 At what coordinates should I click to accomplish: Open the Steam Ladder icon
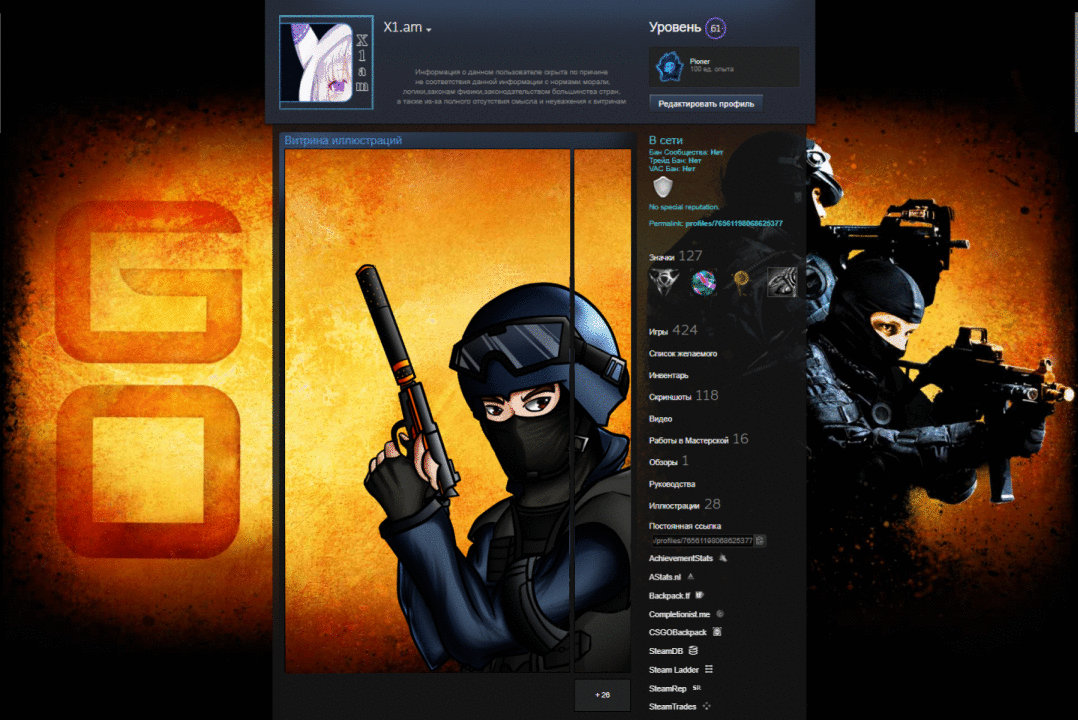[709, 670]
